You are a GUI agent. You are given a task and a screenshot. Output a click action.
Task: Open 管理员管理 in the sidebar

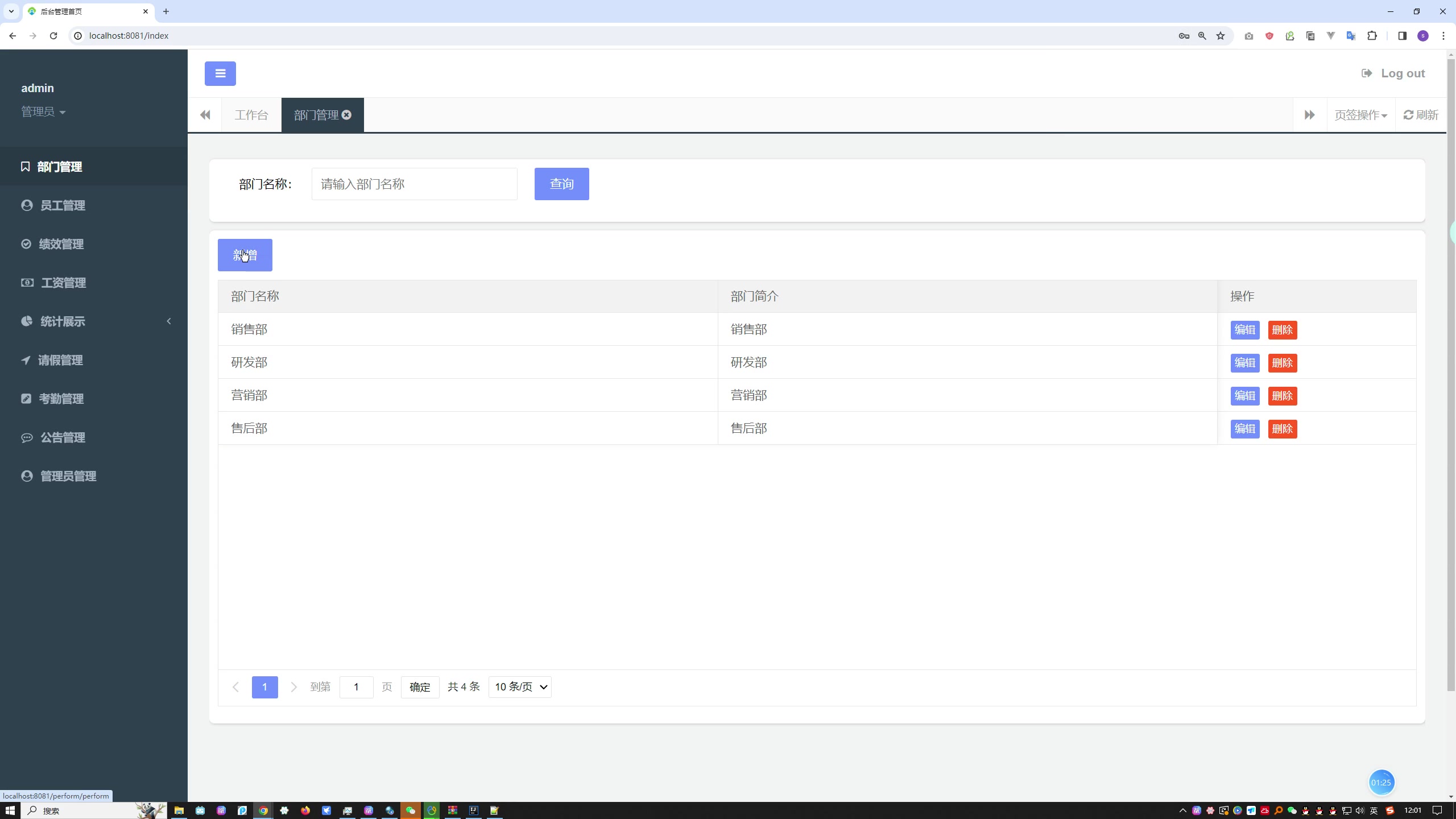94,476
